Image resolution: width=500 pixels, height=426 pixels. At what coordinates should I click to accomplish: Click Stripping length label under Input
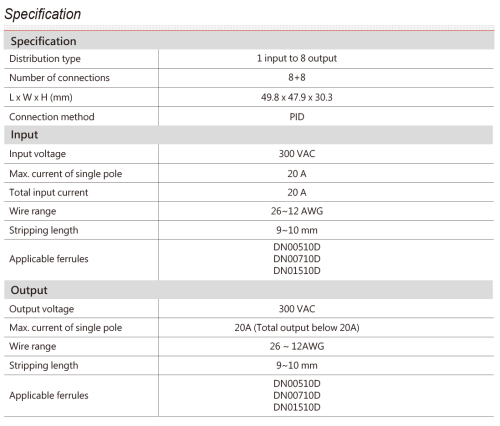coord(44,230)
